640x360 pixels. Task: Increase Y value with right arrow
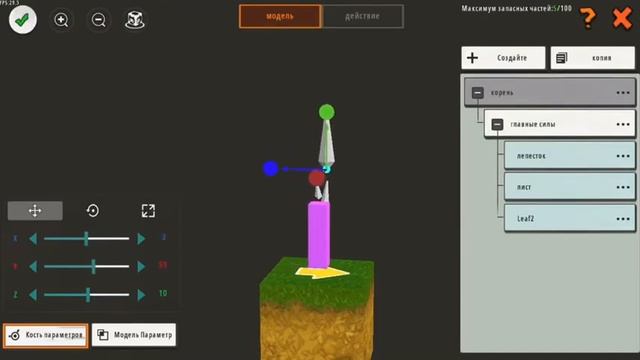[x=141, y=267]
